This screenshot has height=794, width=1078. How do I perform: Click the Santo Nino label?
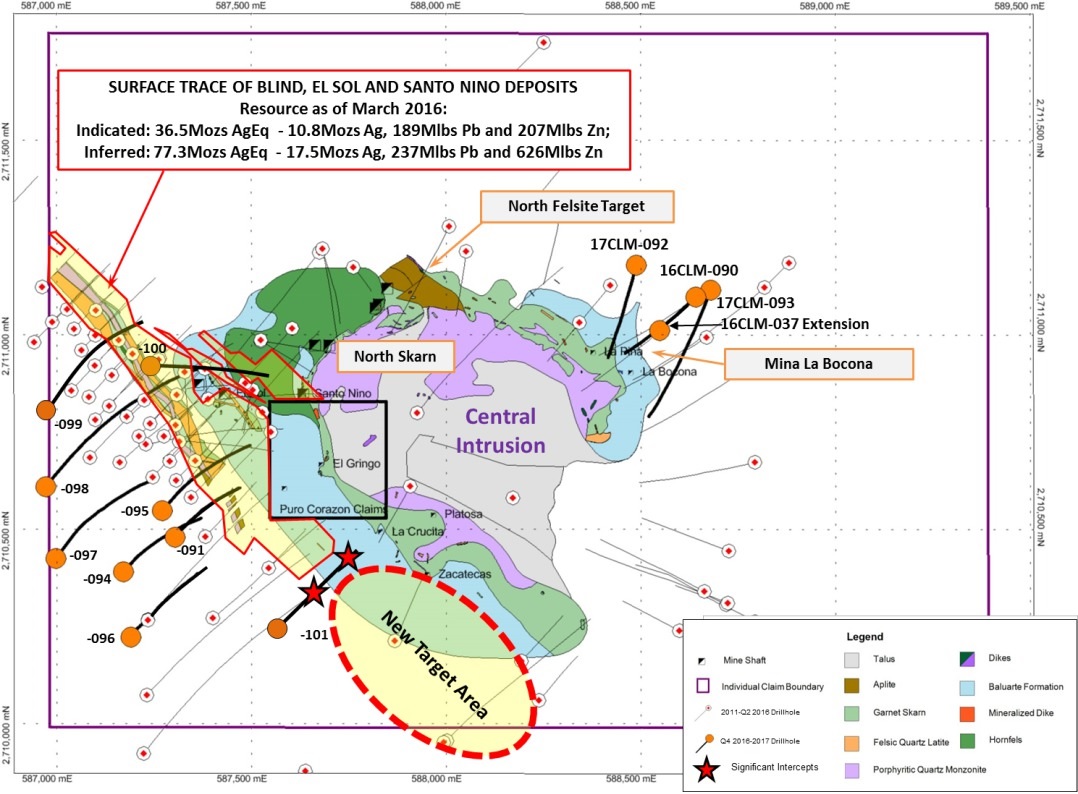[344, 393]
